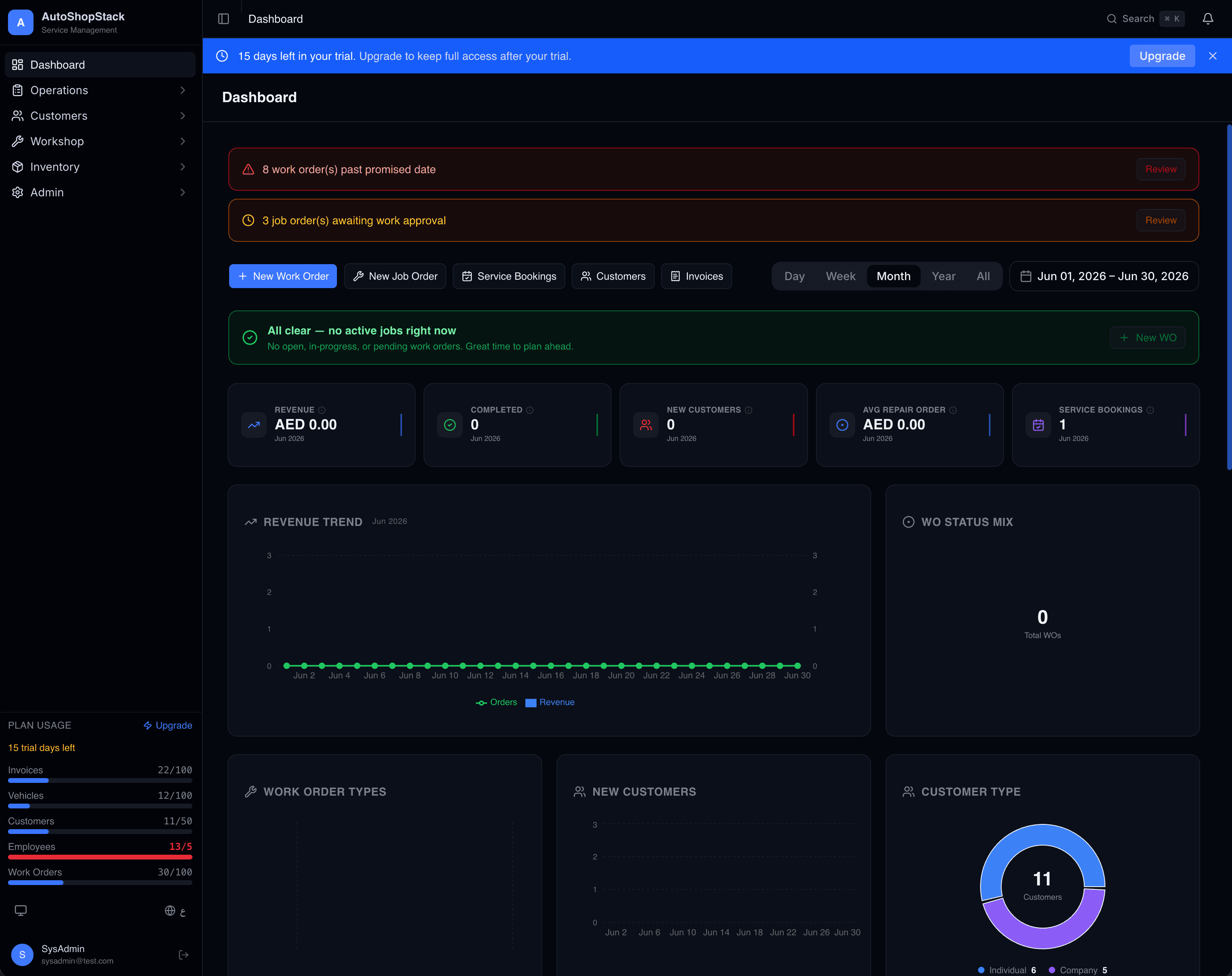Select the Year period tab
Screen dimensions: 1232x976
(943, 277)
